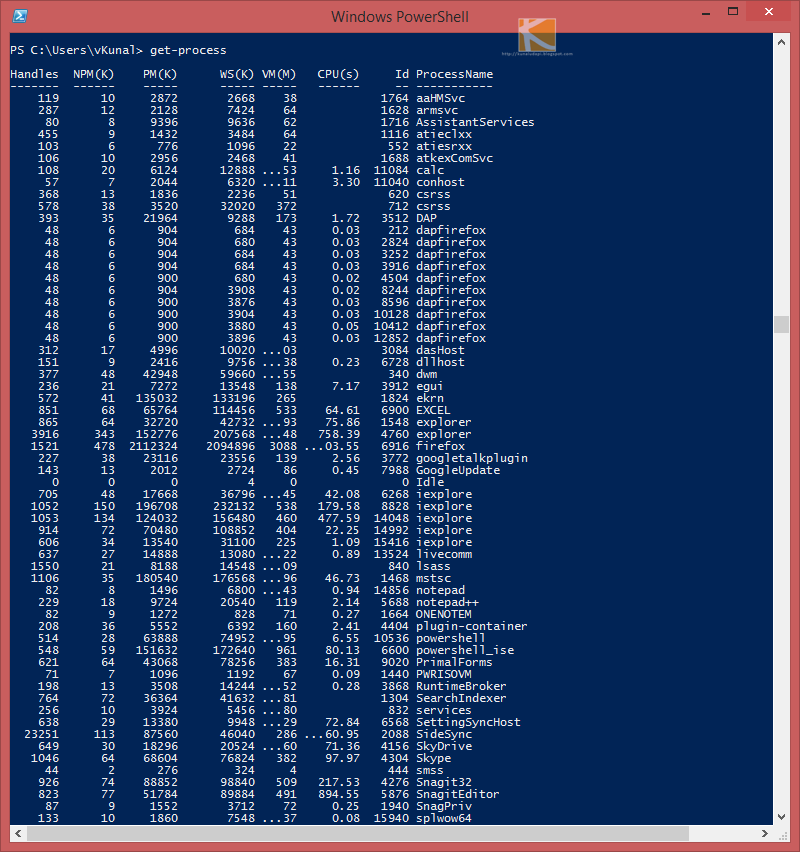Screen dimensions: 800x852
Task: Click the SkyDrive process name
Action: (x=444, y=746)
